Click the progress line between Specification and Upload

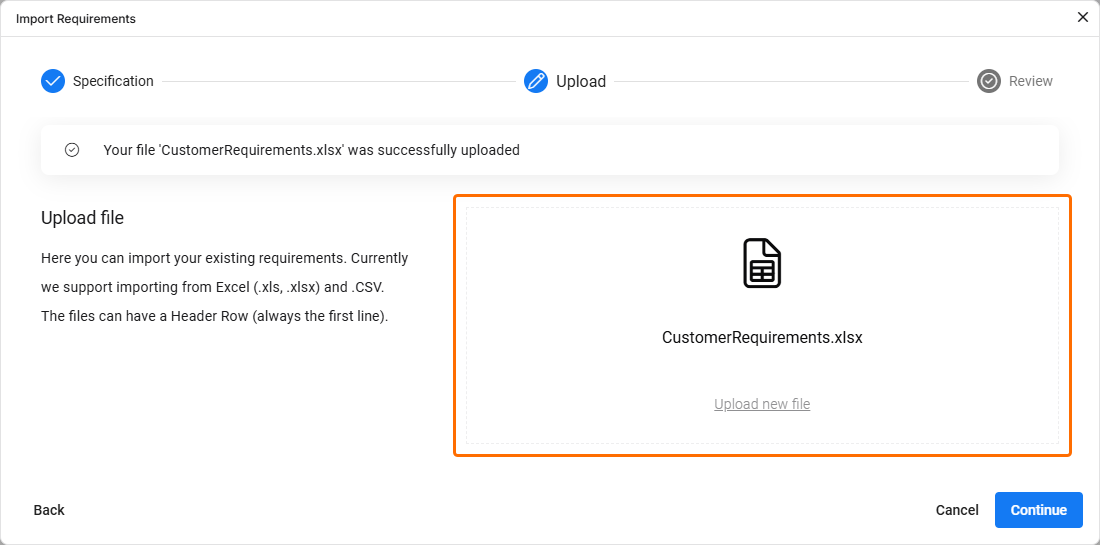click(338, 81)
